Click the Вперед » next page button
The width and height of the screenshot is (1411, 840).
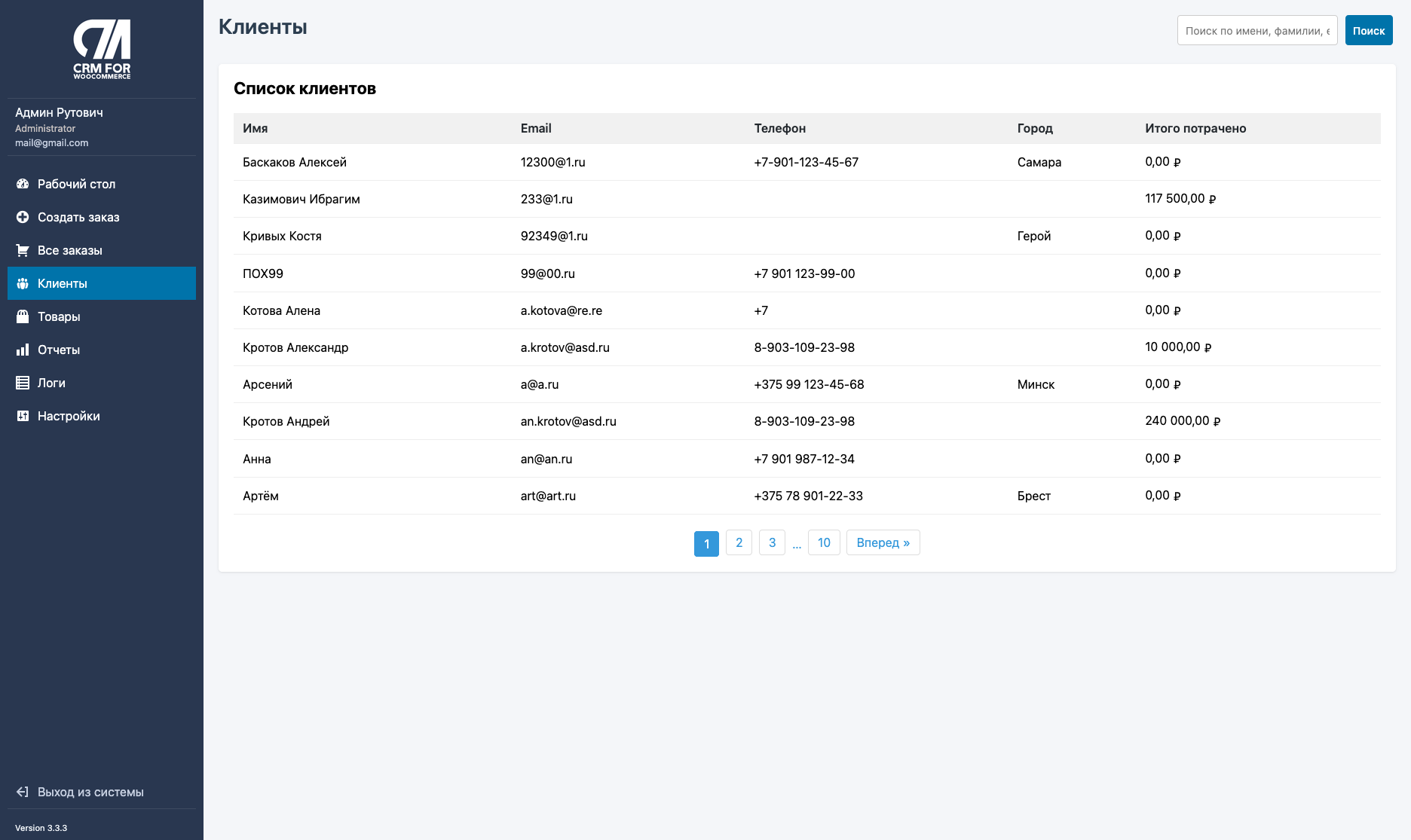pos(883,542)
